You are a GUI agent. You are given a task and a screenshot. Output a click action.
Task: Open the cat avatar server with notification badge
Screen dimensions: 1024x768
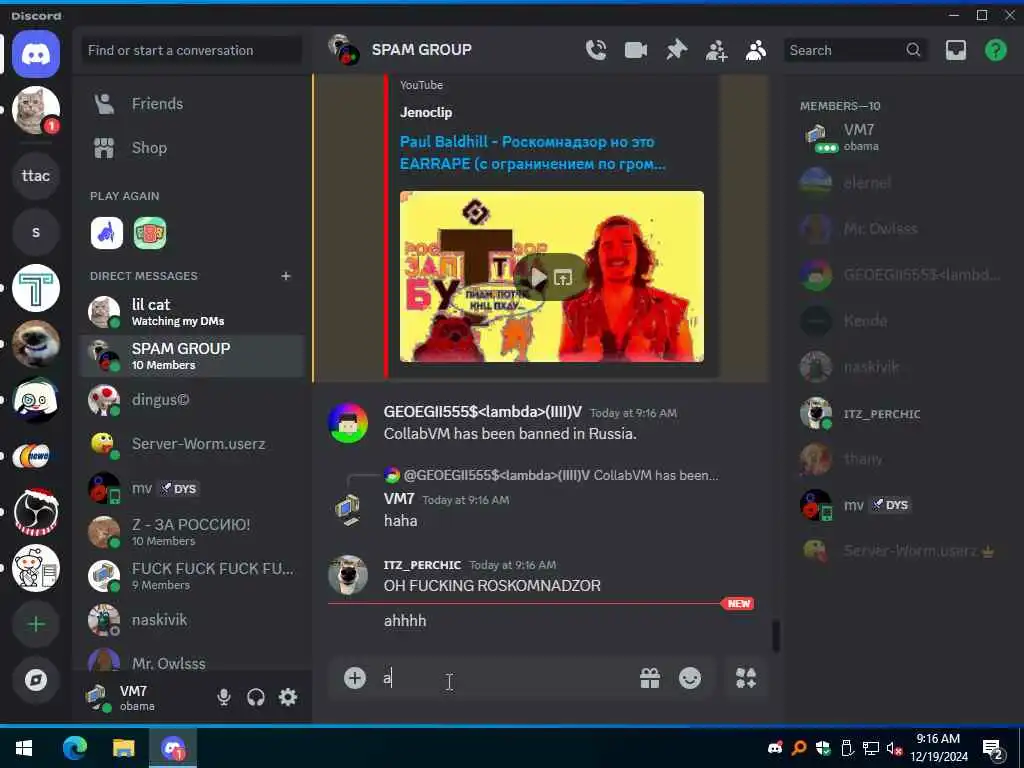(36, 110)
